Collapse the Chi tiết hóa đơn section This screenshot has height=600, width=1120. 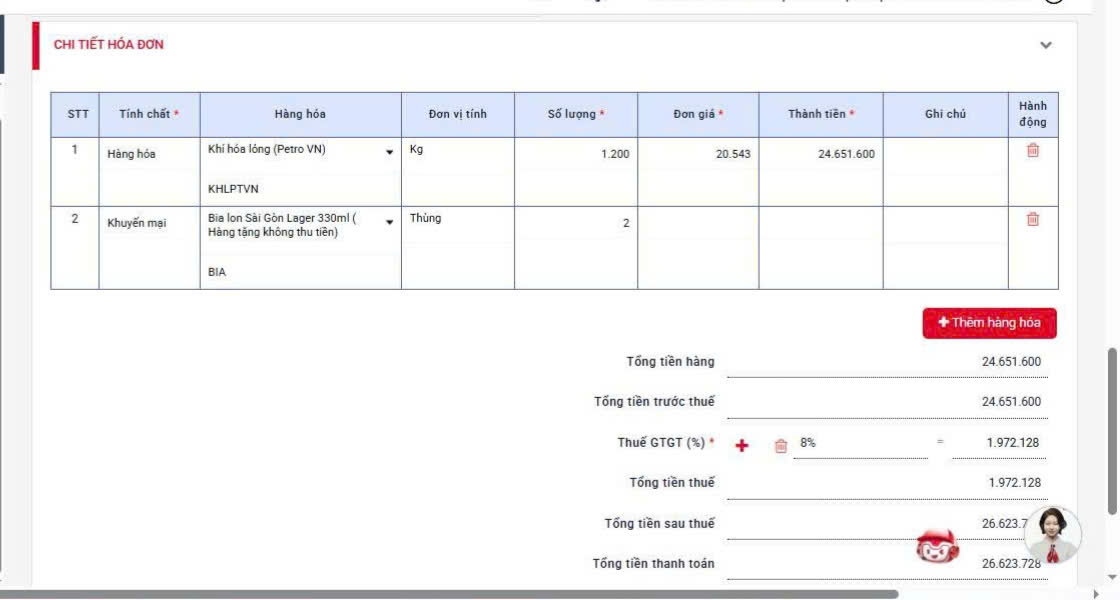tap(1046, 45)
